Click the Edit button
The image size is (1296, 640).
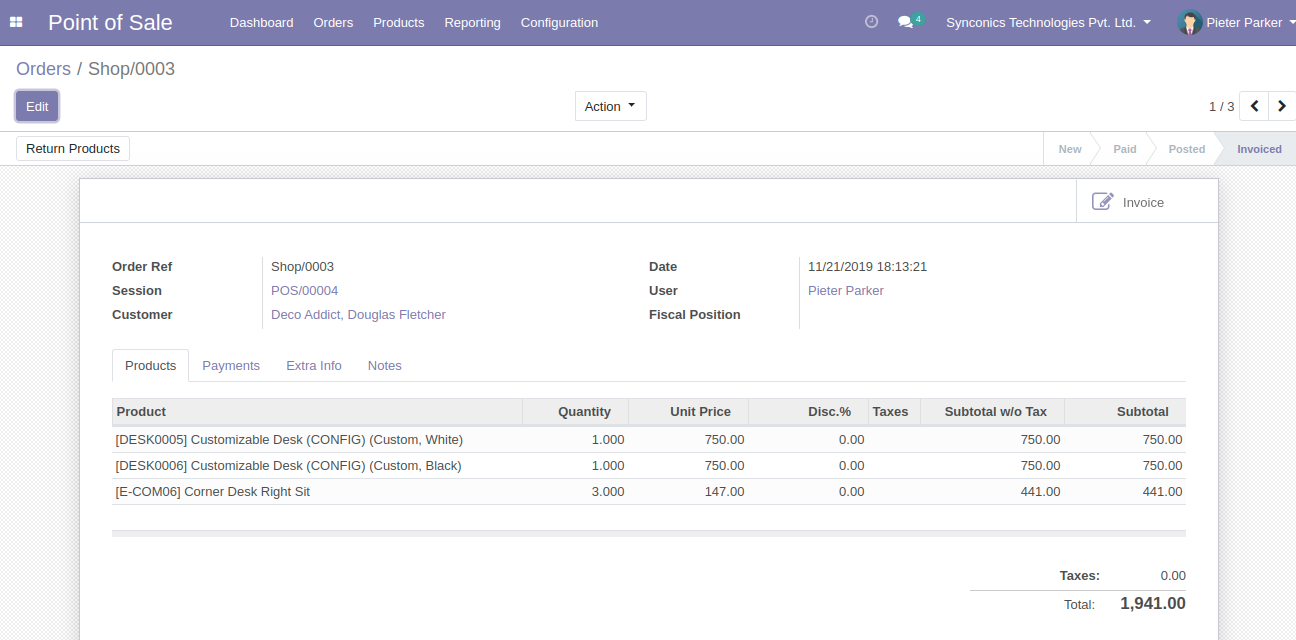coord(37,106)
